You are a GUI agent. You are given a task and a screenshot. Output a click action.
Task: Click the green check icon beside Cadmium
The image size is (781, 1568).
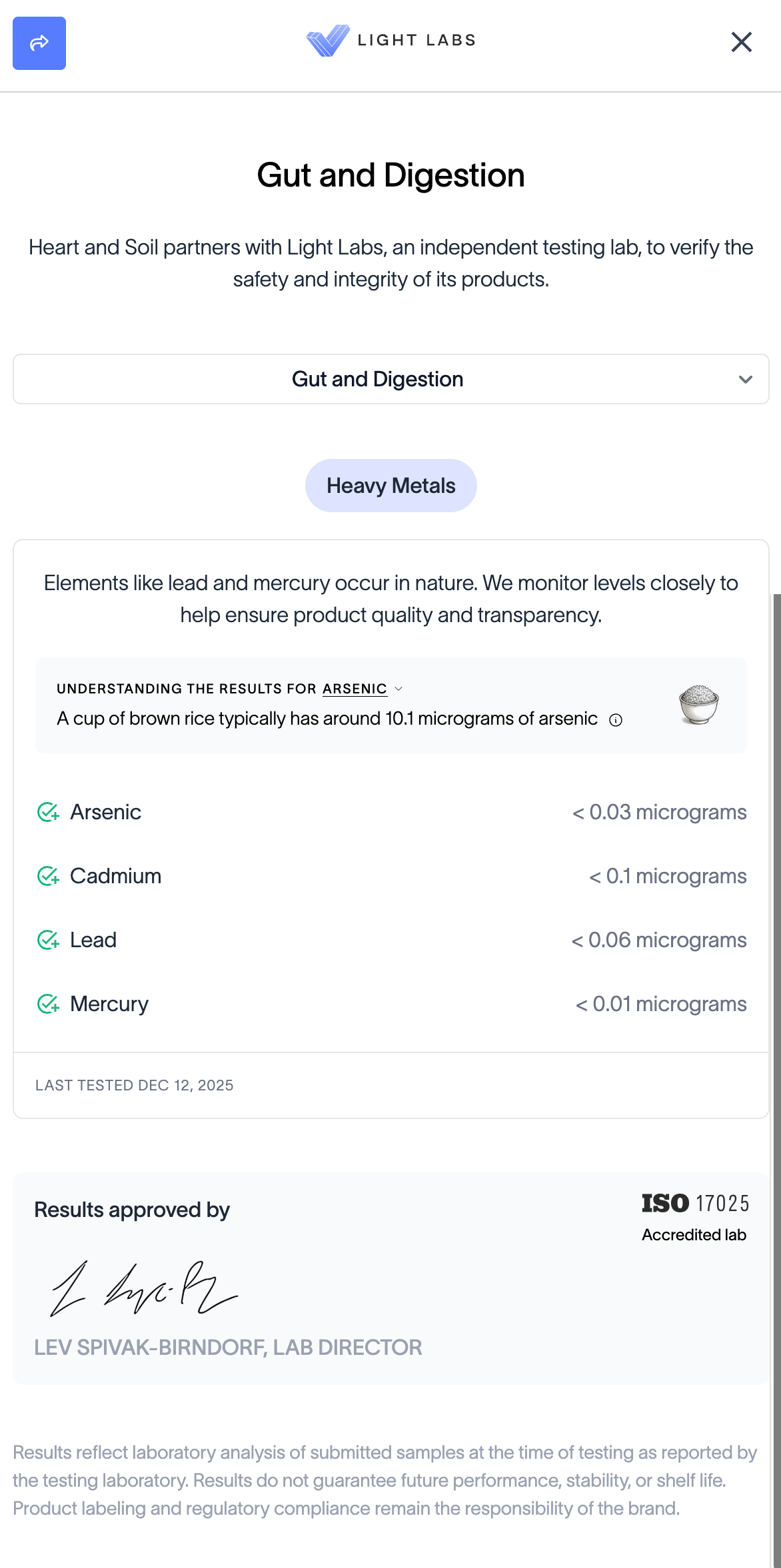click(x=48, y=877)
